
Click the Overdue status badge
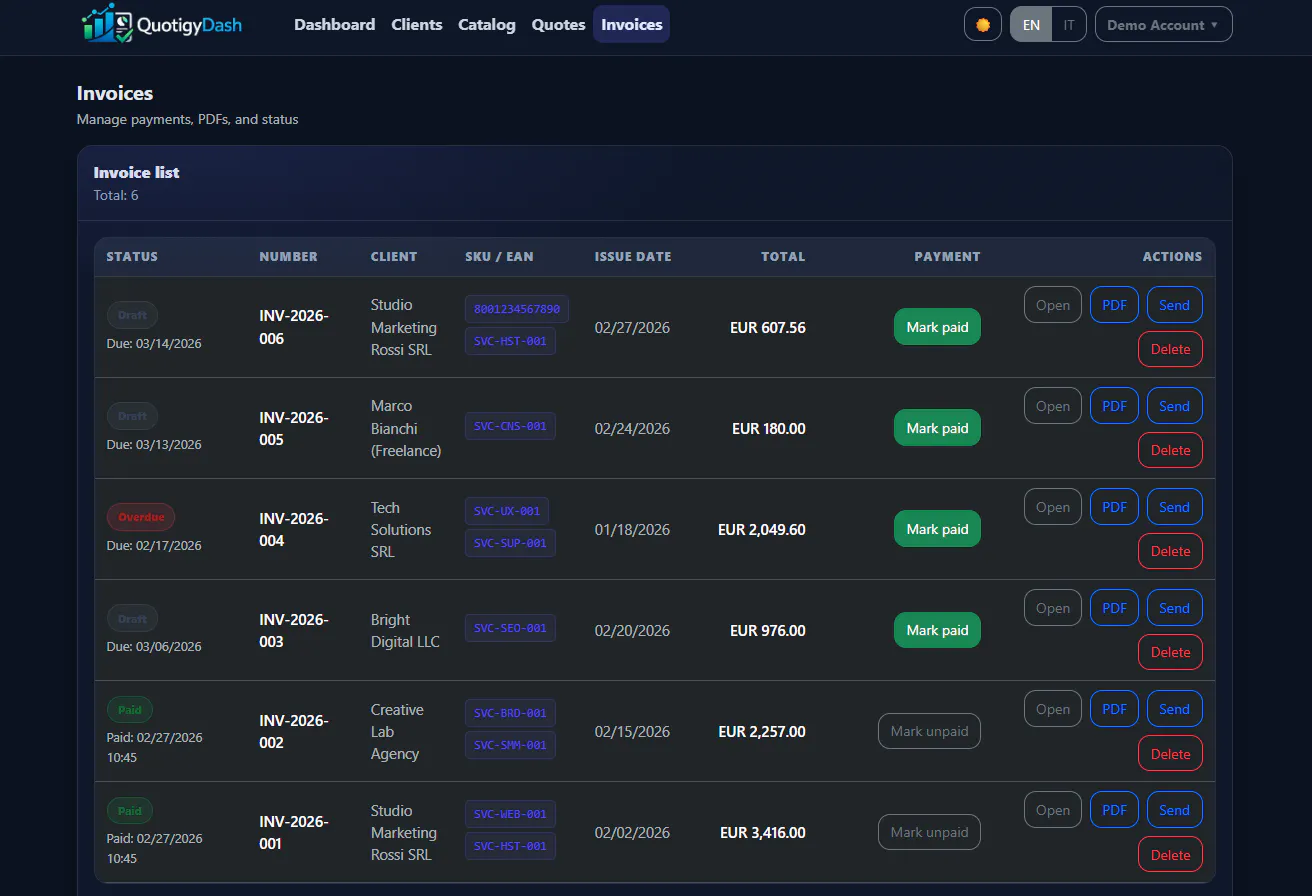tap(141, 517)
